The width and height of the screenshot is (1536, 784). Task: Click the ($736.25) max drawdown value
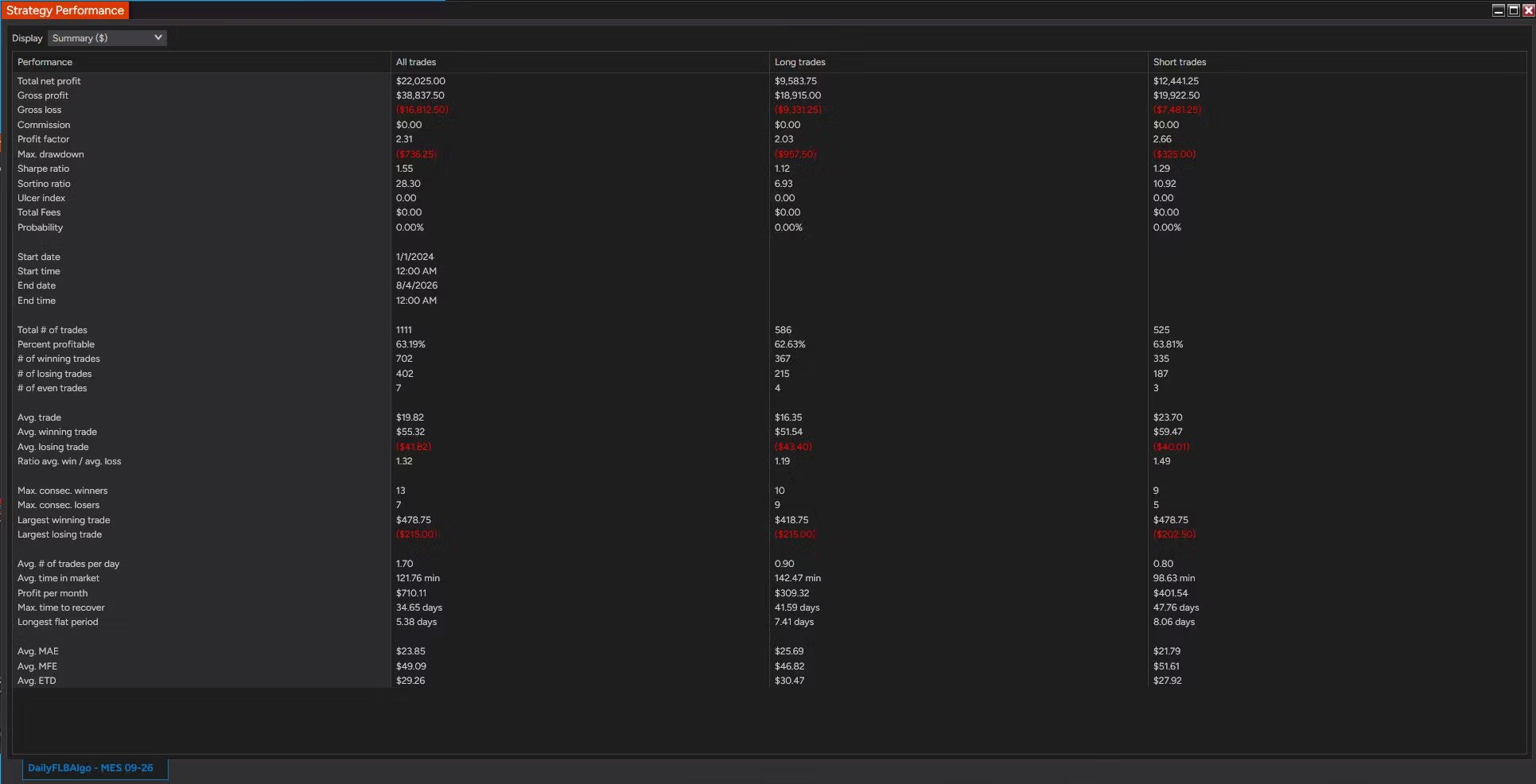pos(415,154)
